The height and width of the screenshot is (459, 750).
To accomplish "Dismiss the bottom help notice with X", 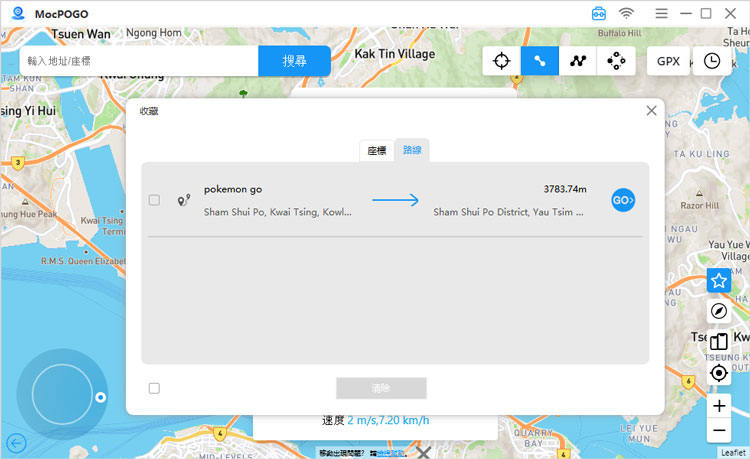I will click(423, 452).
